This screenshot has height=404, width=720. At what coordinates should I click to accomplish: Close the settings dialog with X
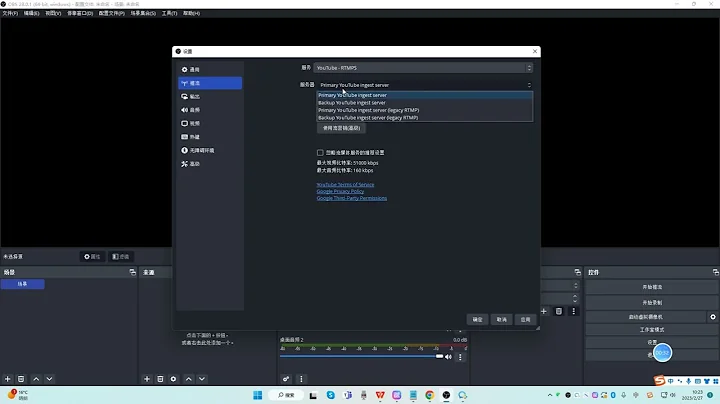(x=534, y=51)
